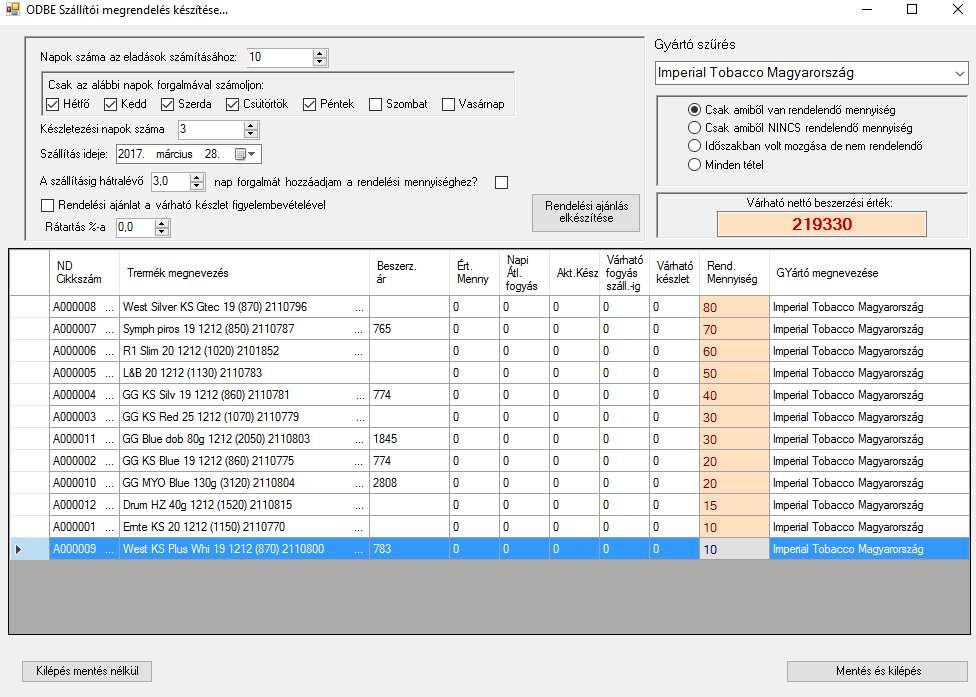
Task: Open the Gyártó szűrés manufacturer dropdown
Action: coord(959,73)
